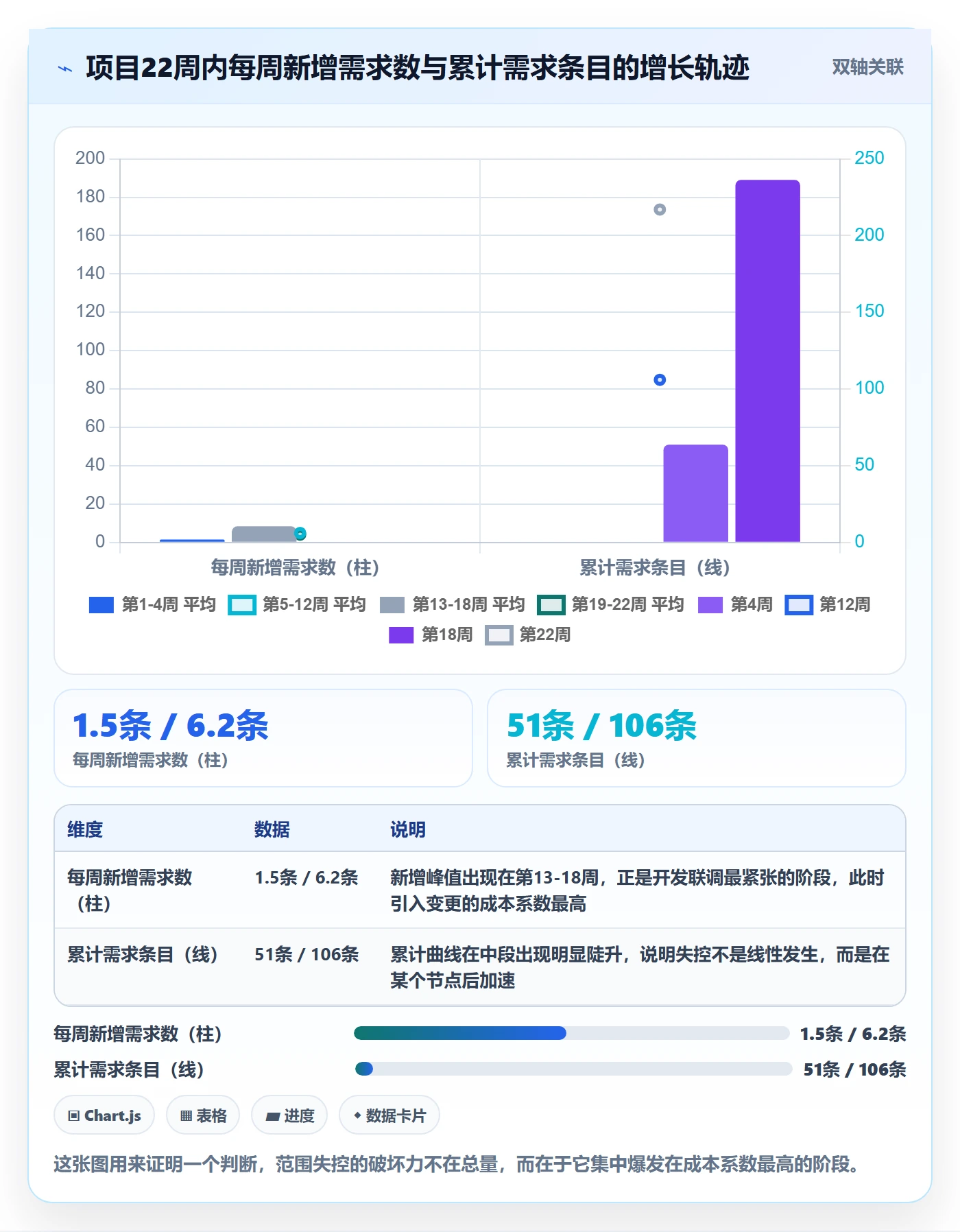Toggle the 第4周 legend item
This screenshot has height=1232, width=960.
(x=735, y=604)
